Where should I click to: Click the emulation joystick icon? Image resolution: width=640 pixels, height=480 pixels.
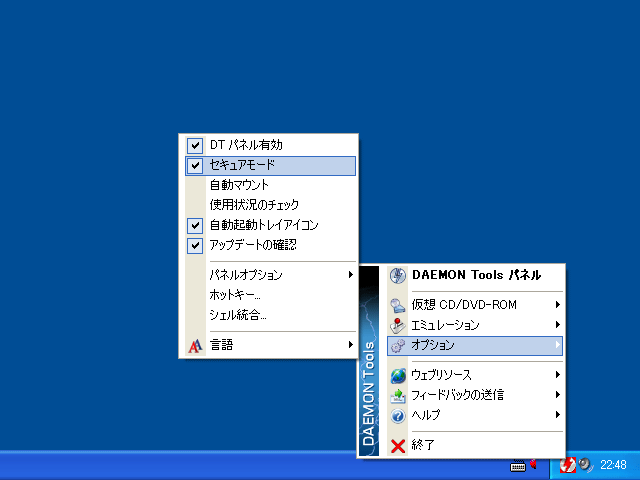point(398,325)
